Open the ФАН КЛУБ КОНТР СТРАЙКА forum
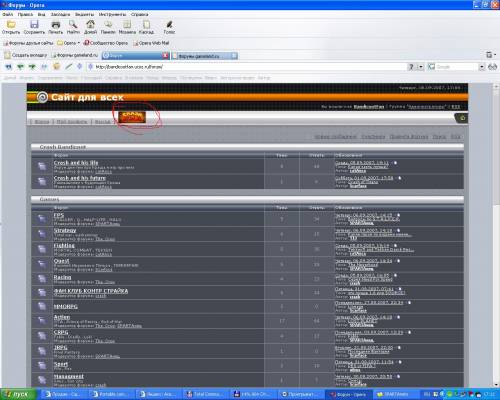 [x=91, y=291]
